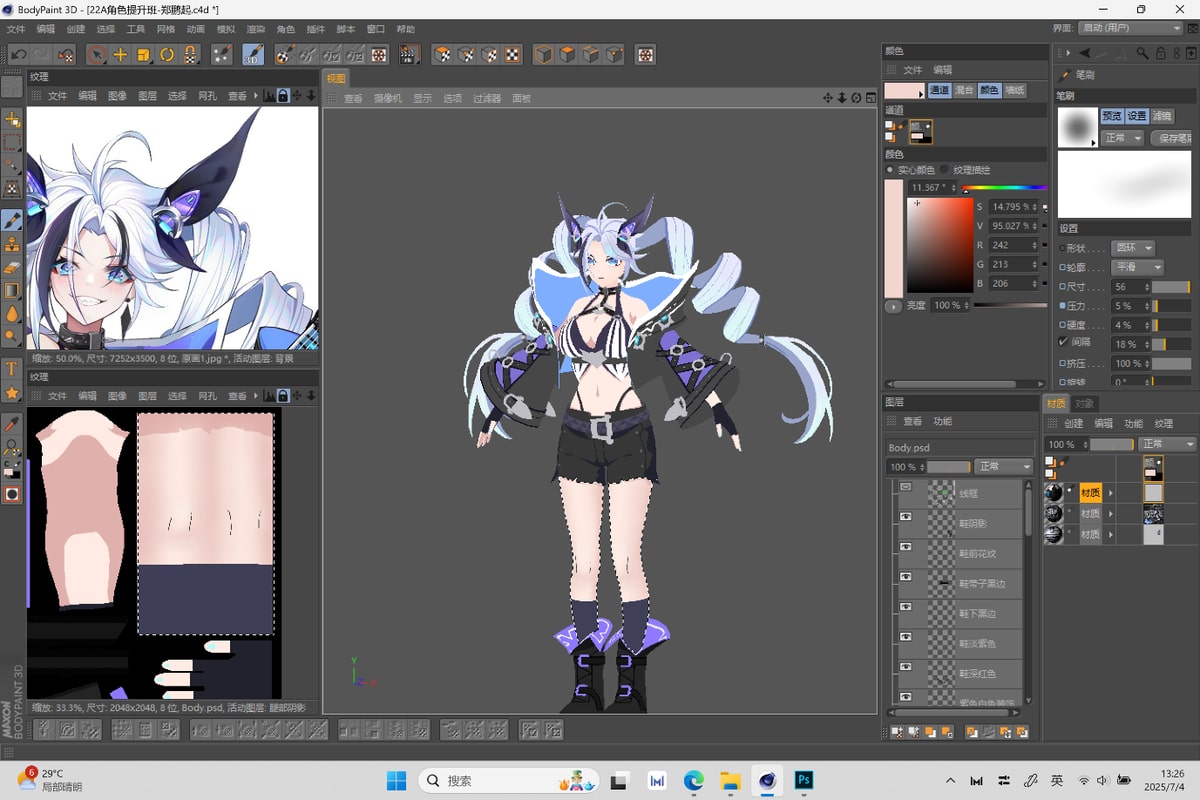The height and width of the screenshot is (800, 1200).
Task: Click the 通道 button in color panel
Action: (x=939, y=90)
